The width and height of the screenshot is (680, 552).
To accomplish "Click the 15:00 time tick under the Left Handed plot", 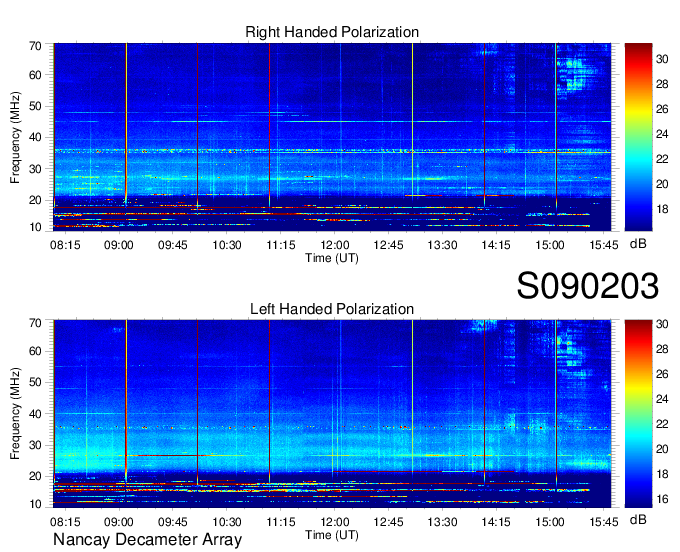I will coord(550,522).
